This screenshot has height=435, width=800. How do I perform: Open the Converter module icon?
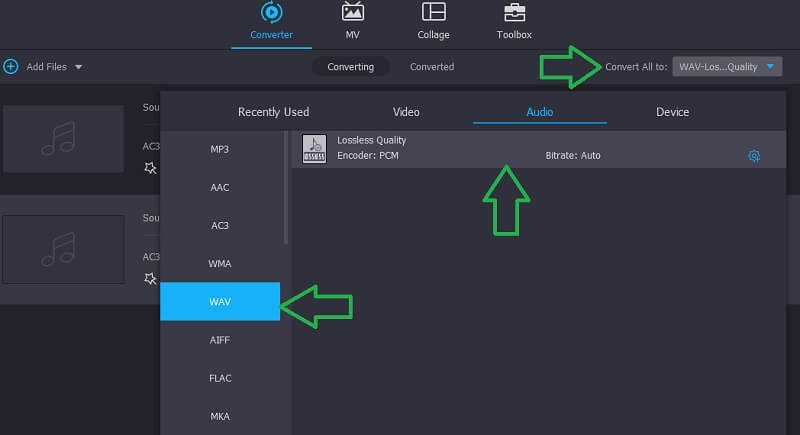click(x=271, y=14)
